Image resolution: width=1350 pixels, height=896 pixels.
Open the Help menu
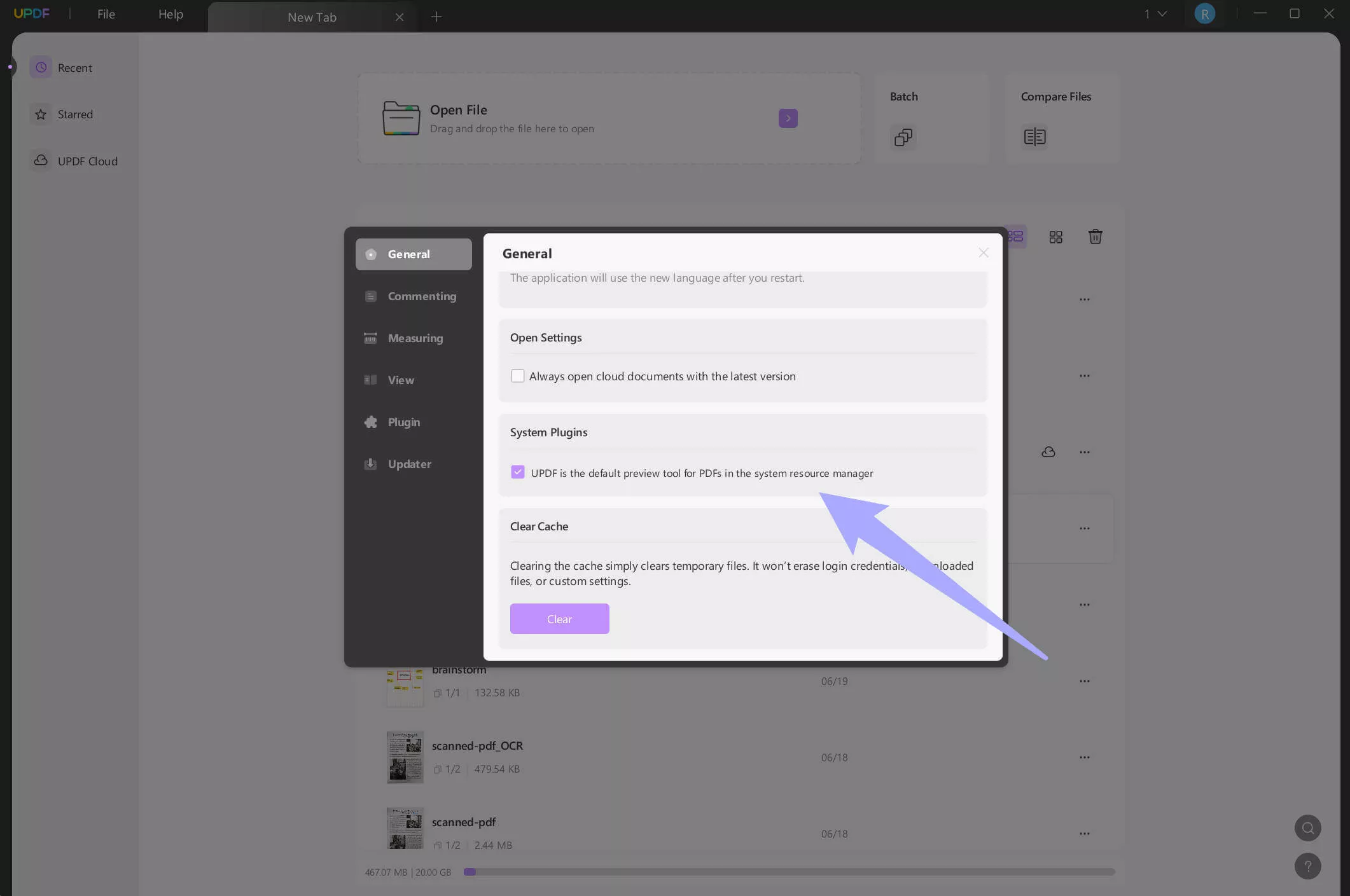tap(170, 14)
